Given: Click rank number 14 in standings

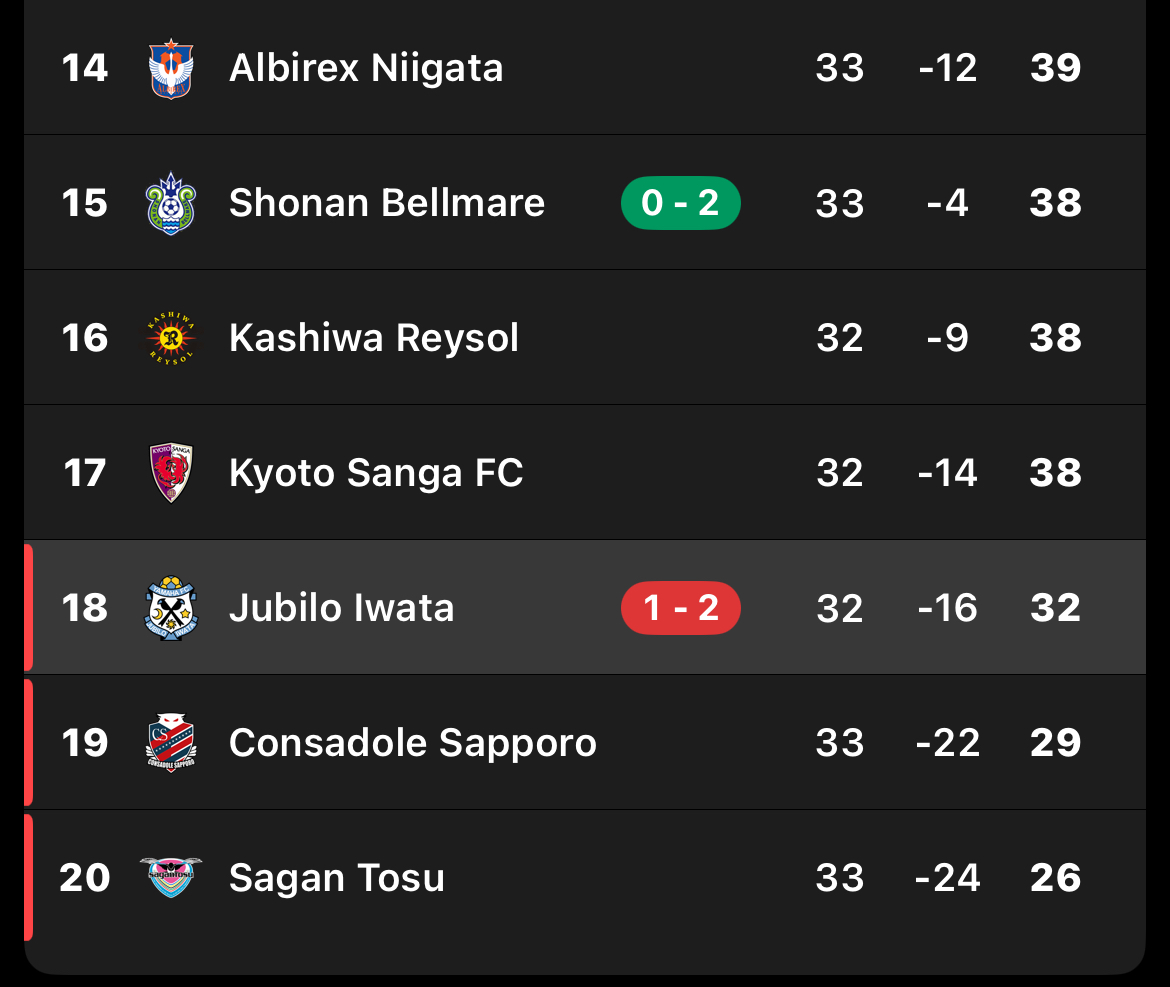Looking at the screenshot, I should tap(85, 69).
